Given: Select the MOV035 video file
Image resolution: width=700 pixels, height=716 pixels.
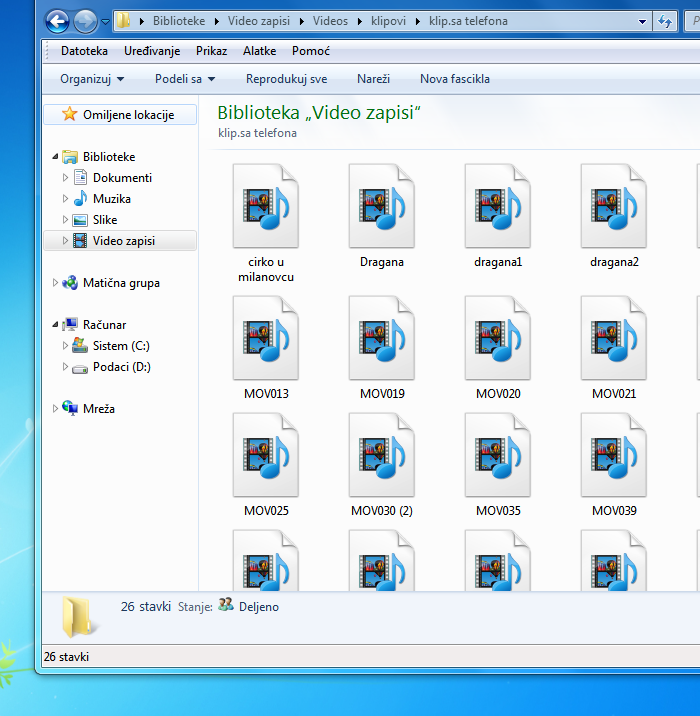Looking at the screenshot, I should coord(498,465).
